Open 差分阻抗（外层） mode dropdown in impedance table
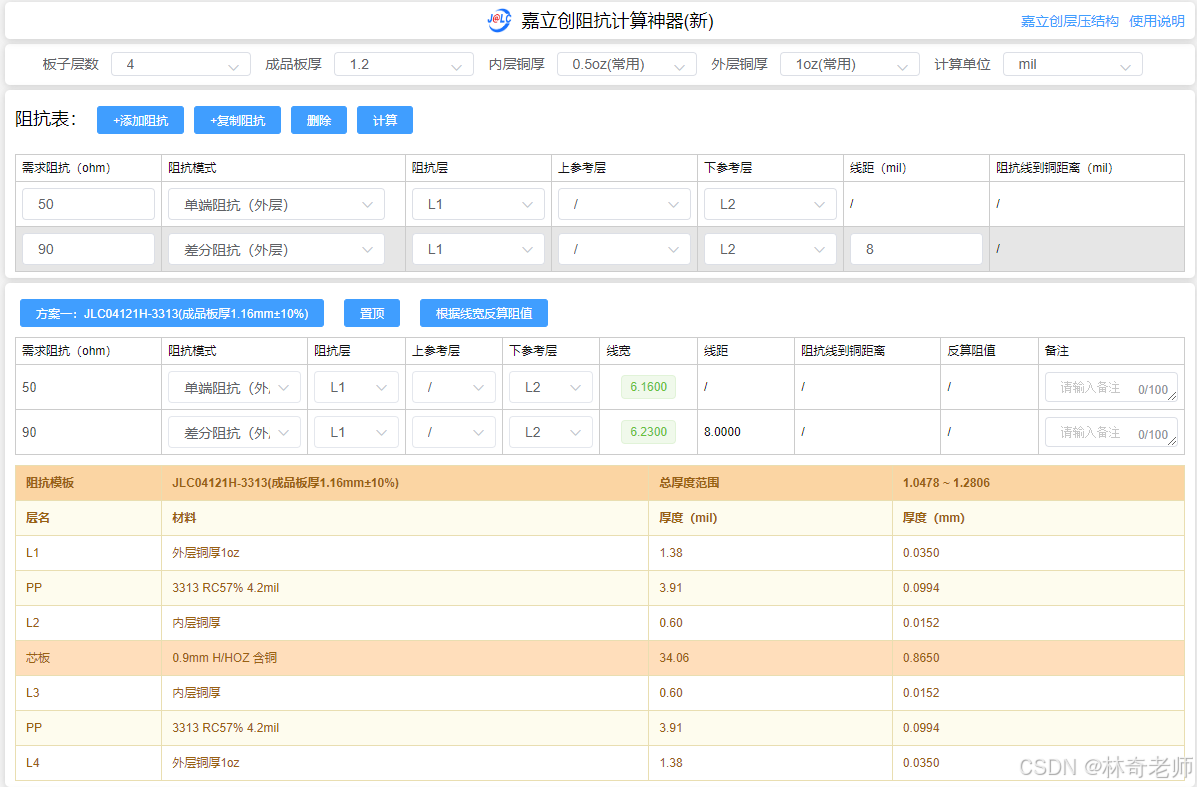 pos(276,249)
